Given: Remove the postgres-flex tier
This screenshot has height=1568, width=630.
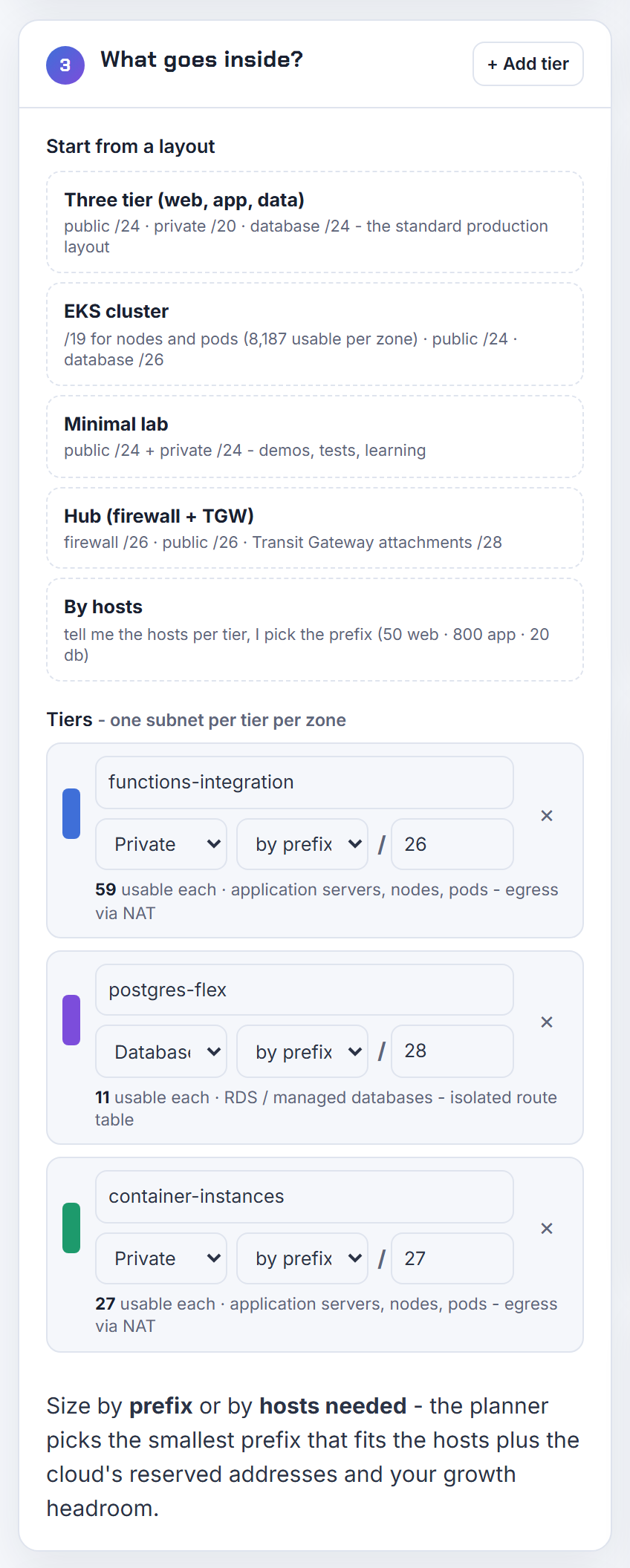Looking at the screenshot, I should coord(547,1022).
